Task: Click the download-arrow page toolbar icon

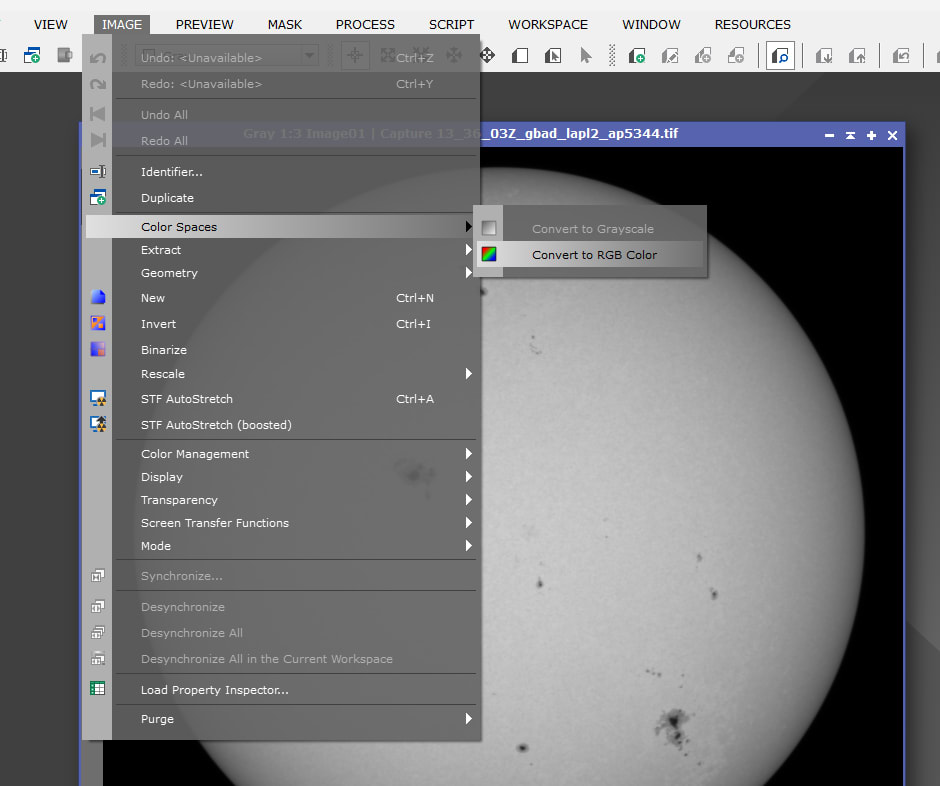Action: (824, 56)
